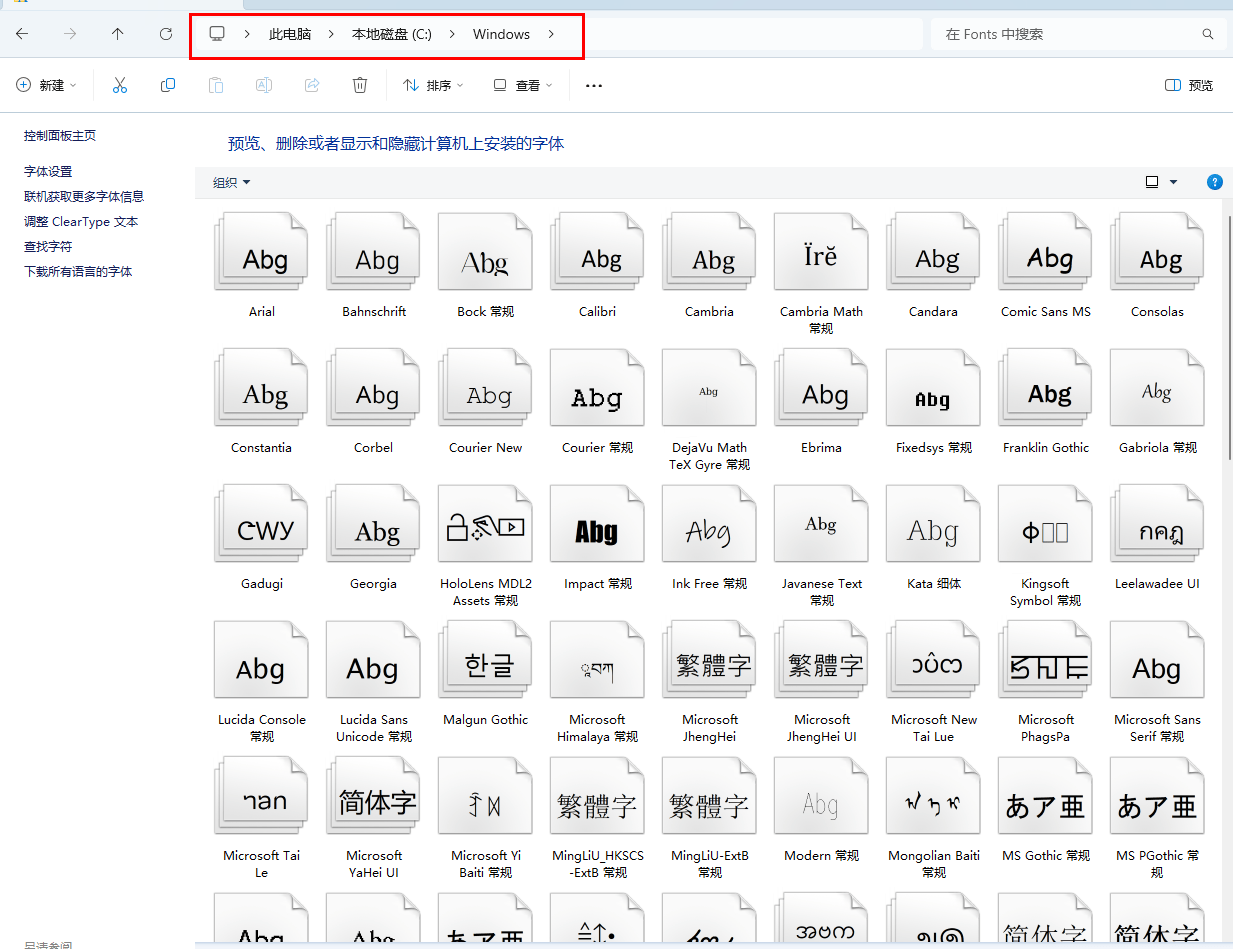Screen dimensions: 1233x949
Task: Open the 组织 organize menu
Action: 231,182
